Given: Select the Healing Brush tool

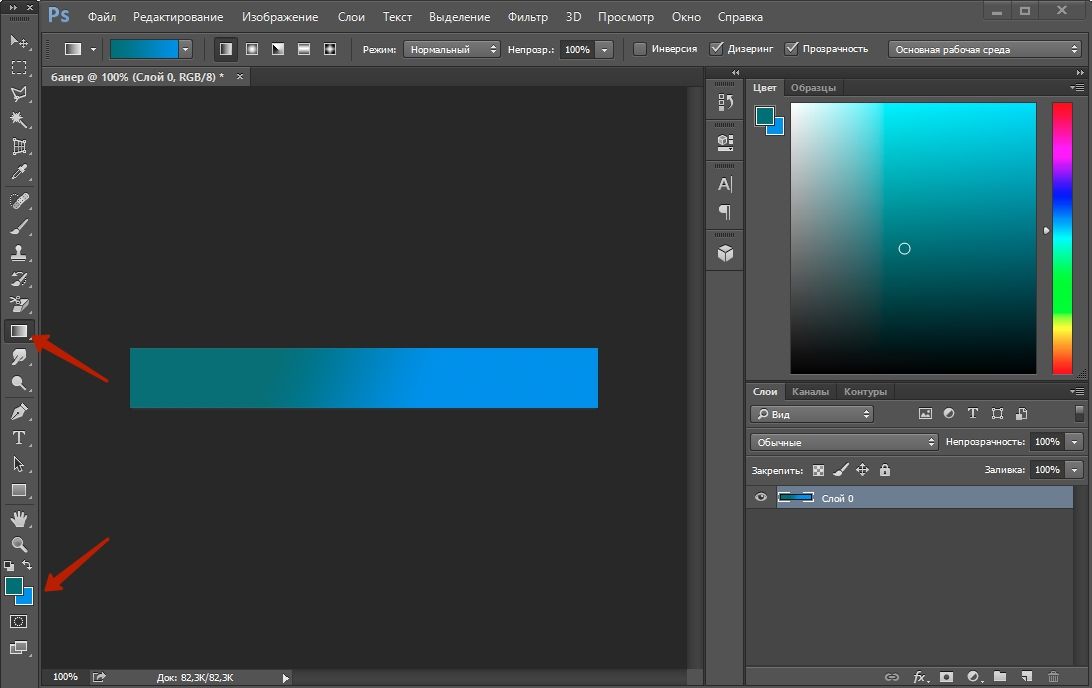Looking at the screenshot, I should [x=19, y=201].
